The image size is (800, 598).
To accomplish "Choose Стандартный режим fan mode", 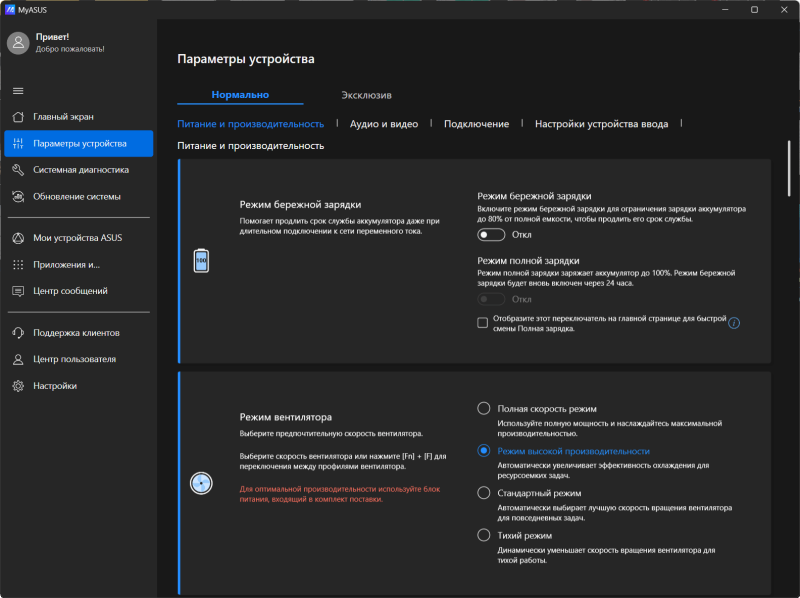I will 484,493.
